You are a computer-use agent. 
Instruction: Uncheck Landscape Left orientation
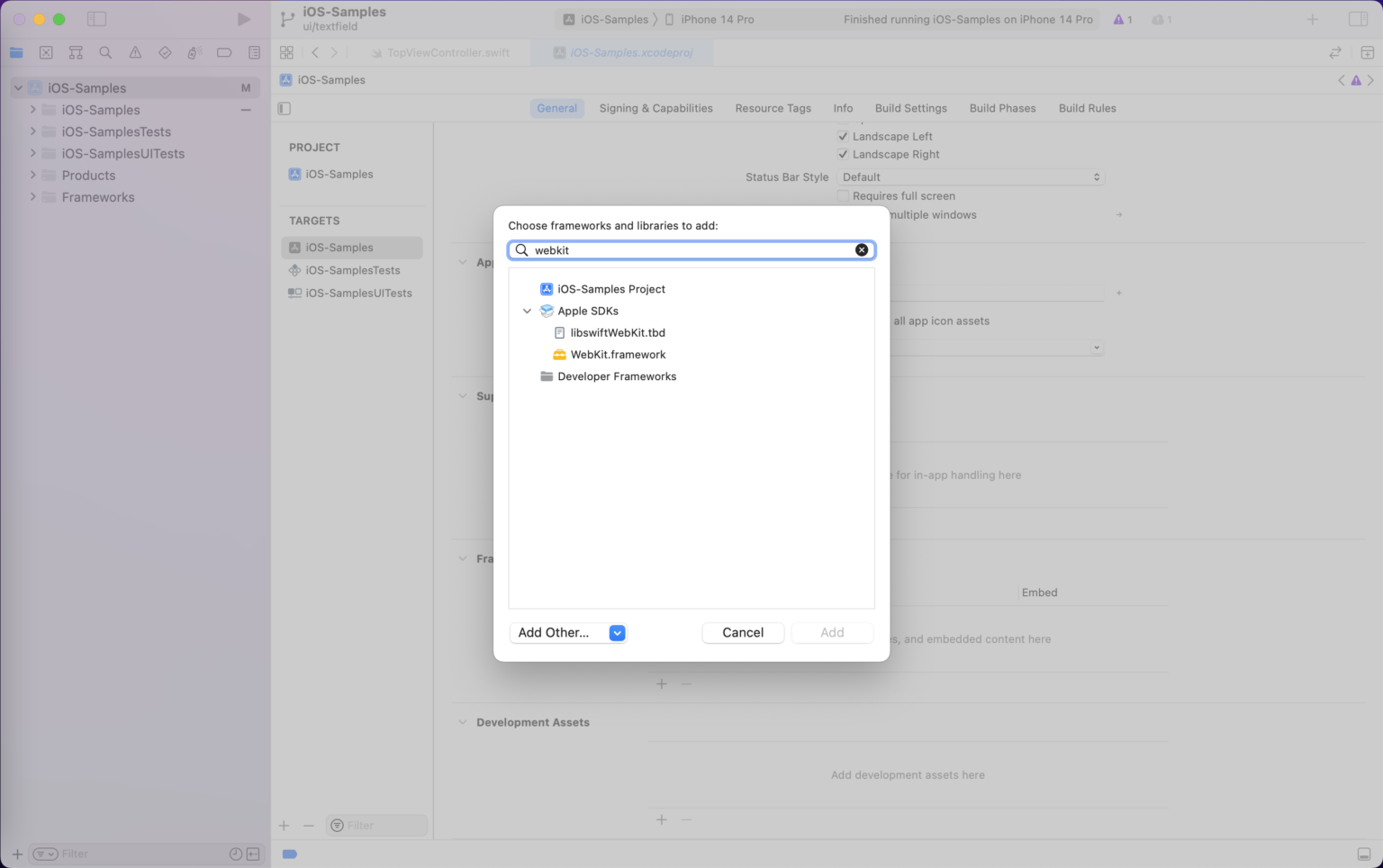pos(843,136)
